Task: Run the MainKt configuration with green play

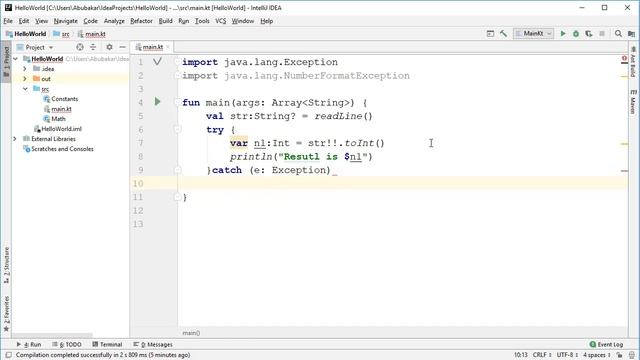Action: [563, 33]
